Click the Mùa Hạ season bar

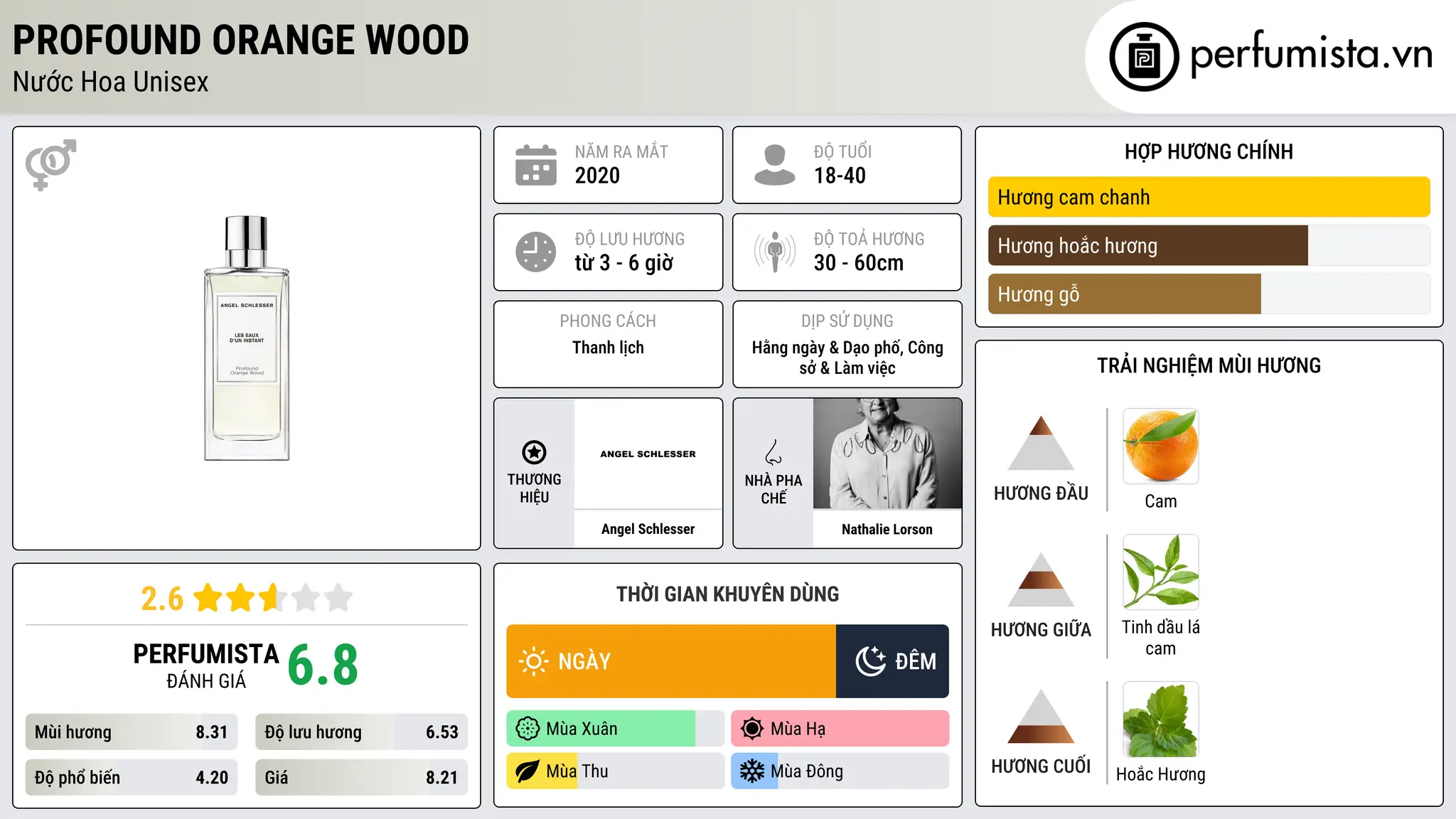840,729
